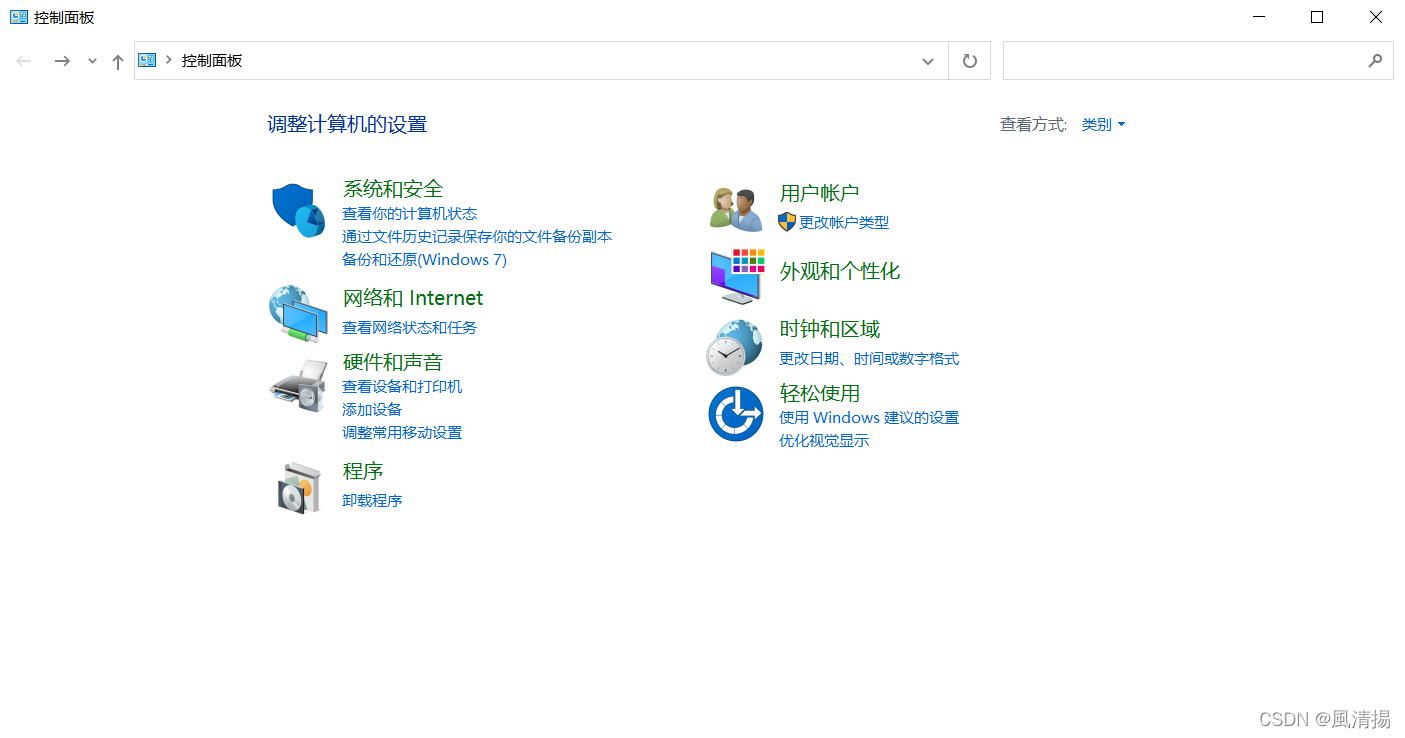
Task: Expand the address bar root chevron
Action: coord(169,60)
